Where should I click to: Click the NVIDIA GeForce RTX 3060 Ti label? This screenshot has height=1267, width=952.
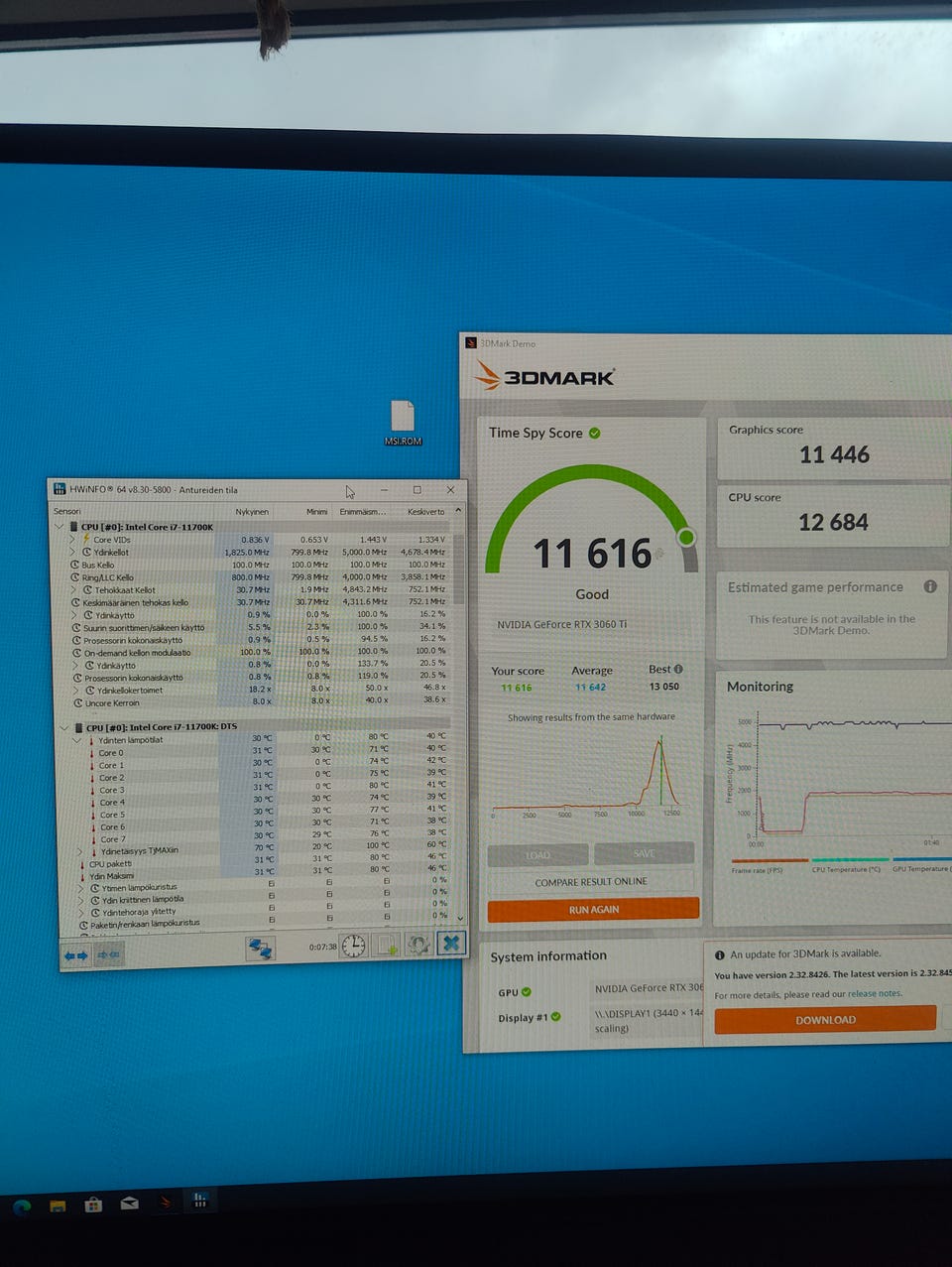tap(562, 625)
